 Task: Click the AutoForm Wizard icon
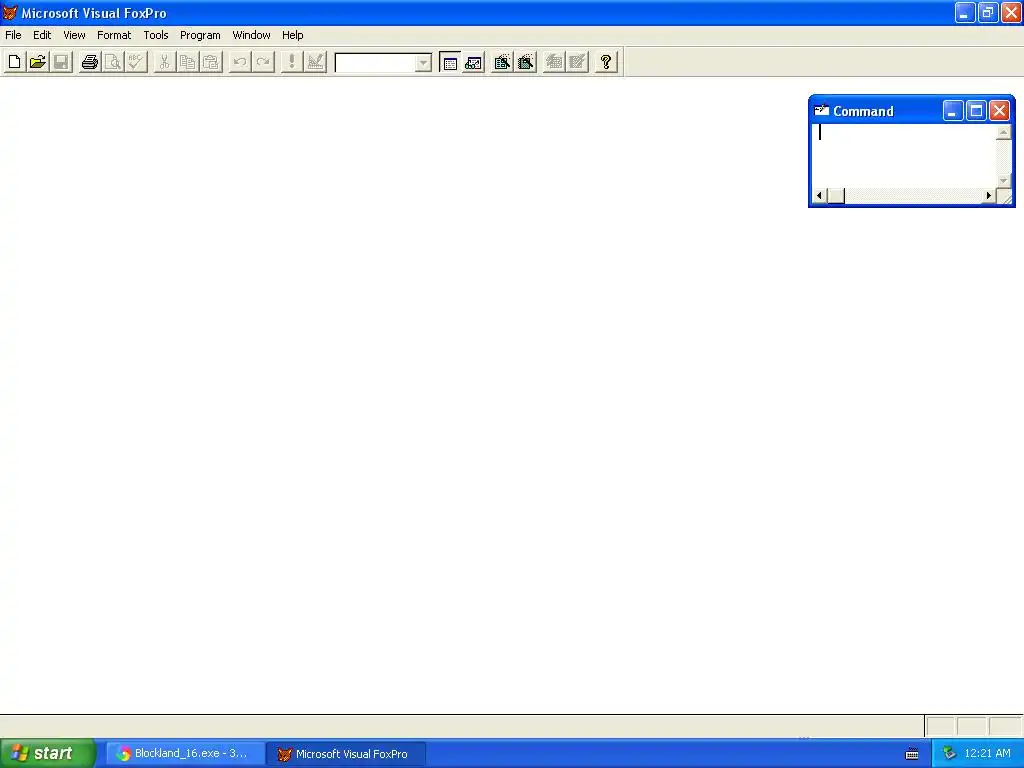(554, 62)
